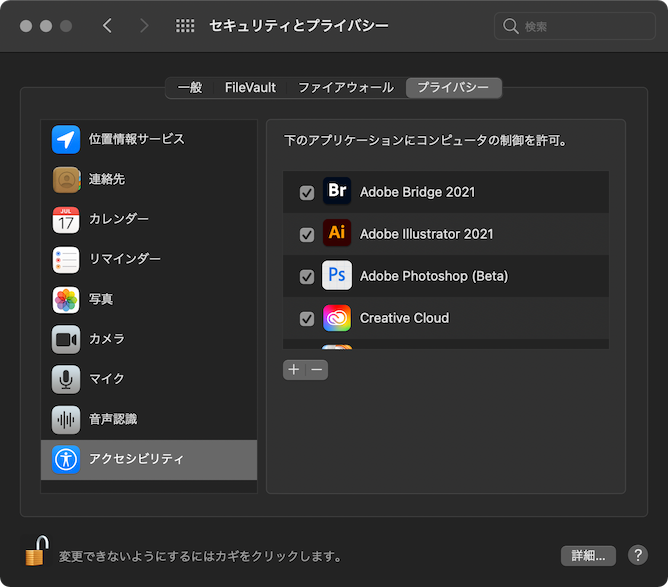Click the Location Services arrow icon
This screenshot has width=668, height=587.
[x=66, y=139]
